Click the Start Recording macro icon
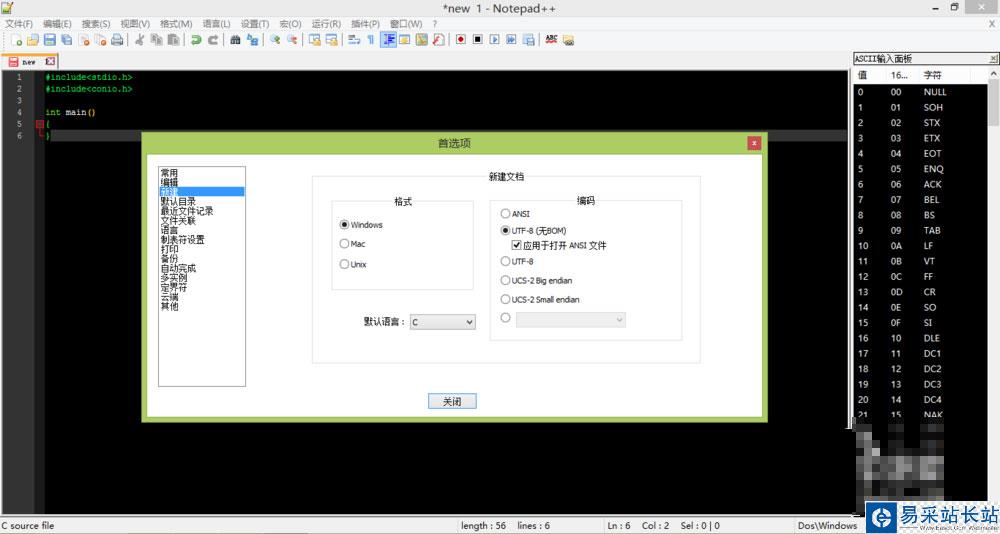 pyautogui.click(x=460, y=40)
